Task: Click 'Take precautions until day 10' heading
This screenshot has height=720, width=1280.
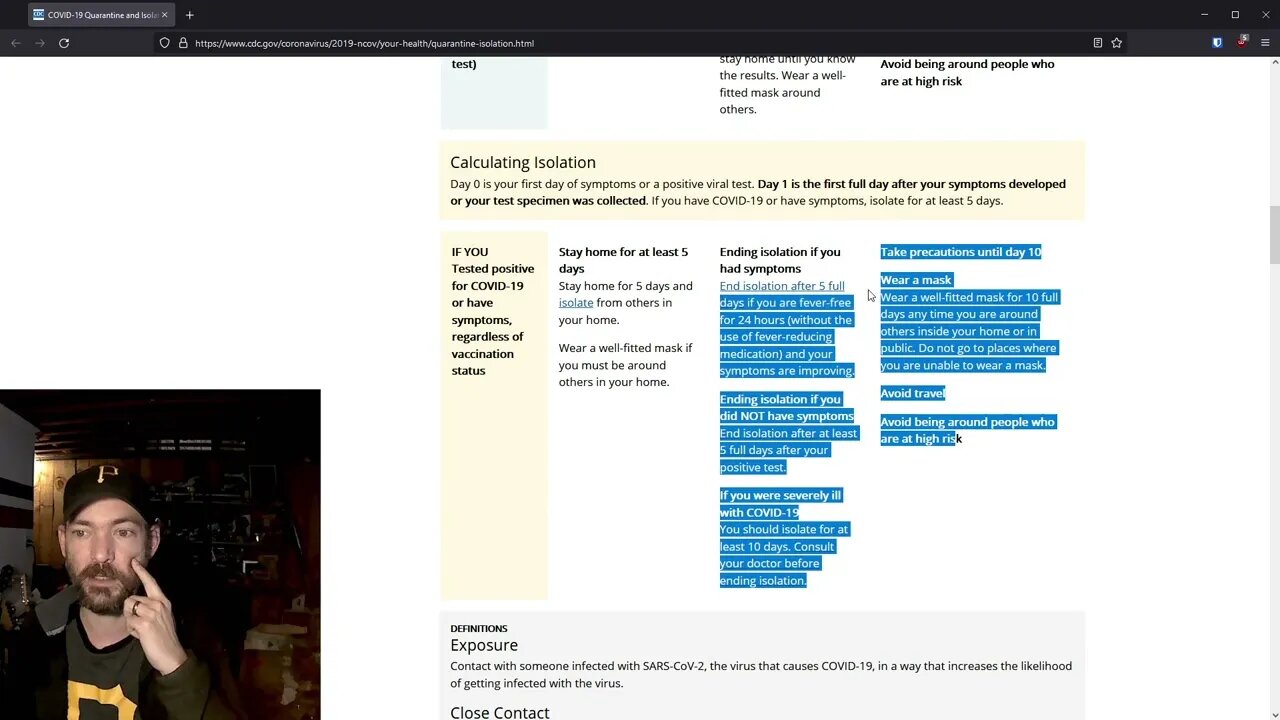Action: tap(960, 252)
